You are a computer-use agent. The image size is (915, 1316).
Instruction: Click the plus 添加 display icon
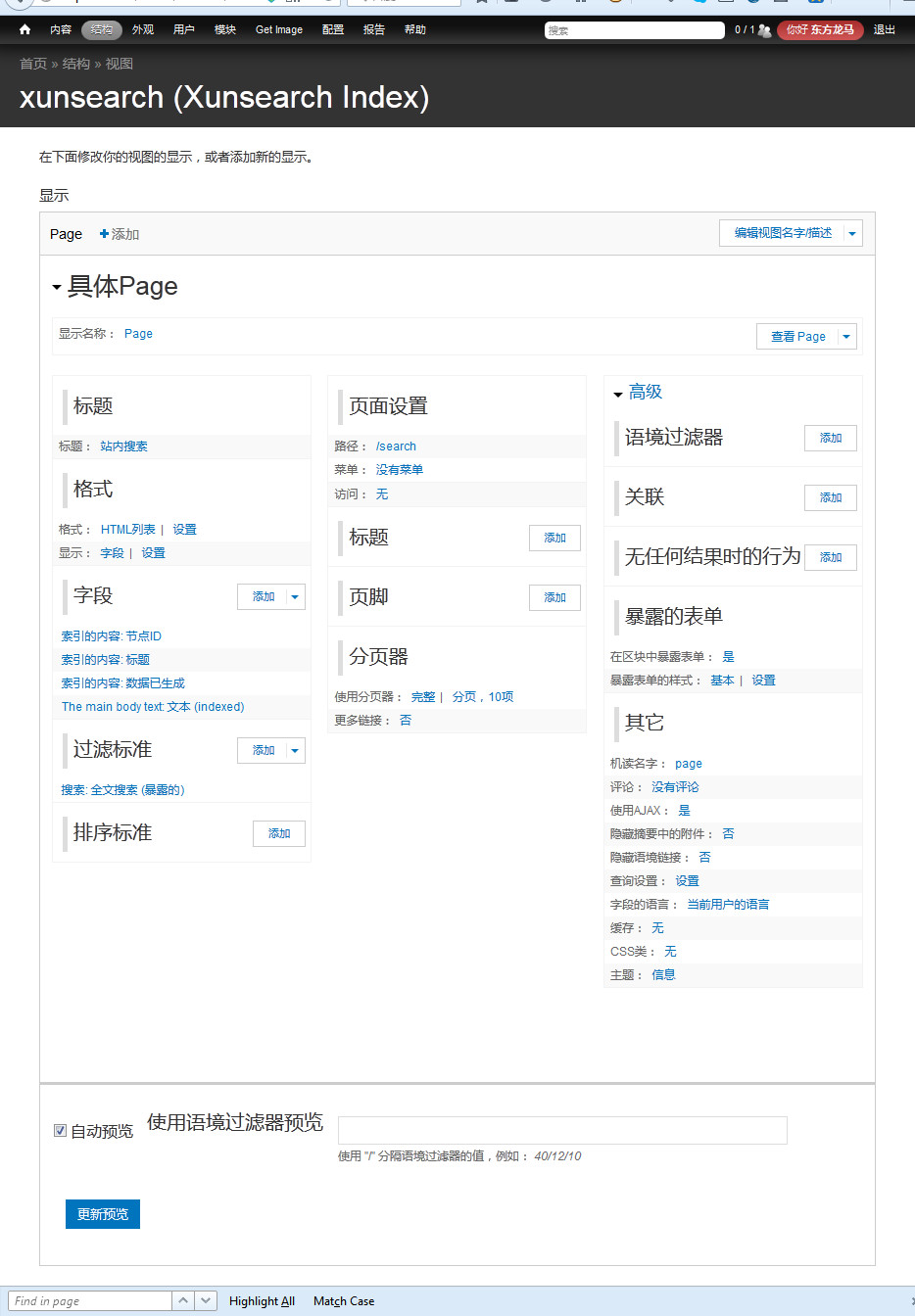104,234
